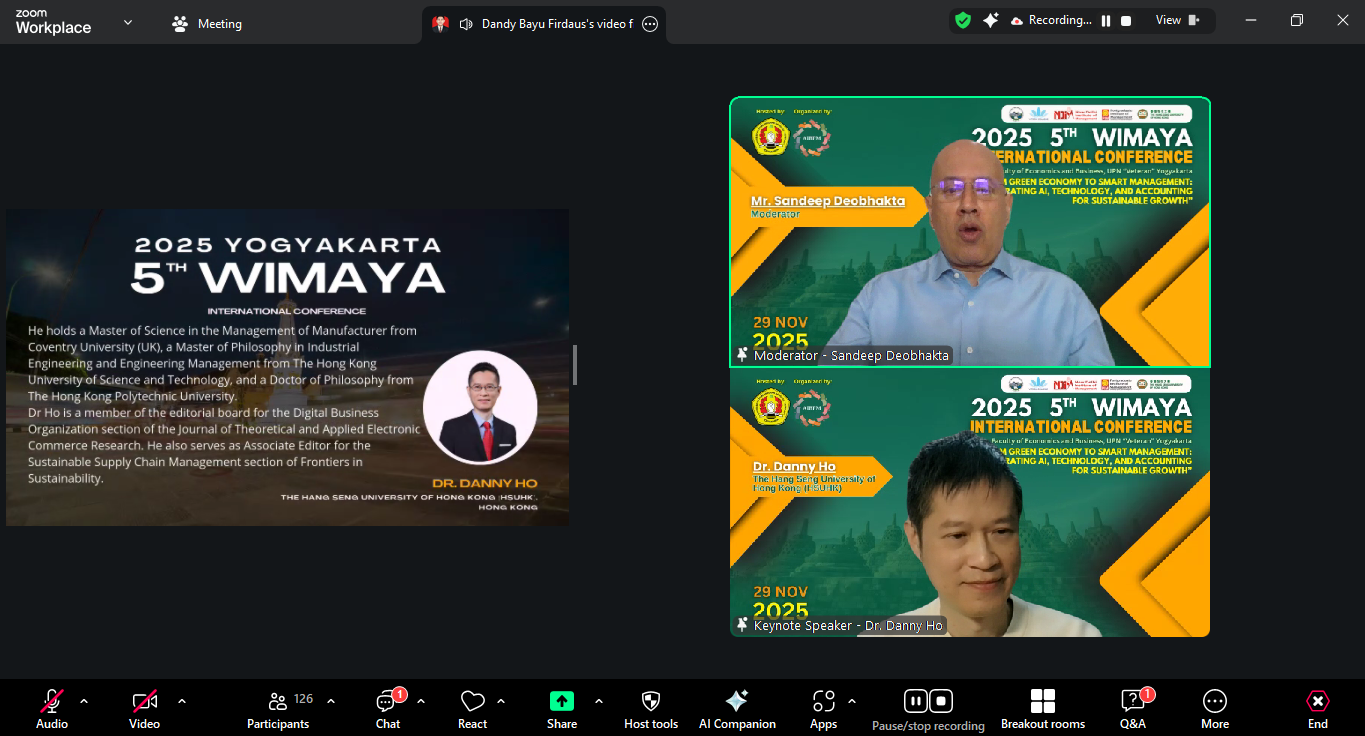Turn on camera with Video button
The width and height of the screenshot is (1365, 736).
pos(144,709)
